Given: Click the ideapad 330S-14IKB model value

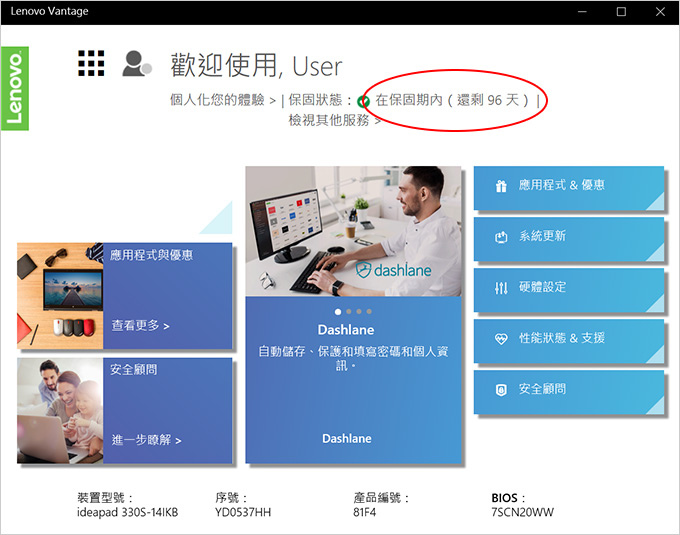Looking at the screenshot, I should [x=128, y=512].
